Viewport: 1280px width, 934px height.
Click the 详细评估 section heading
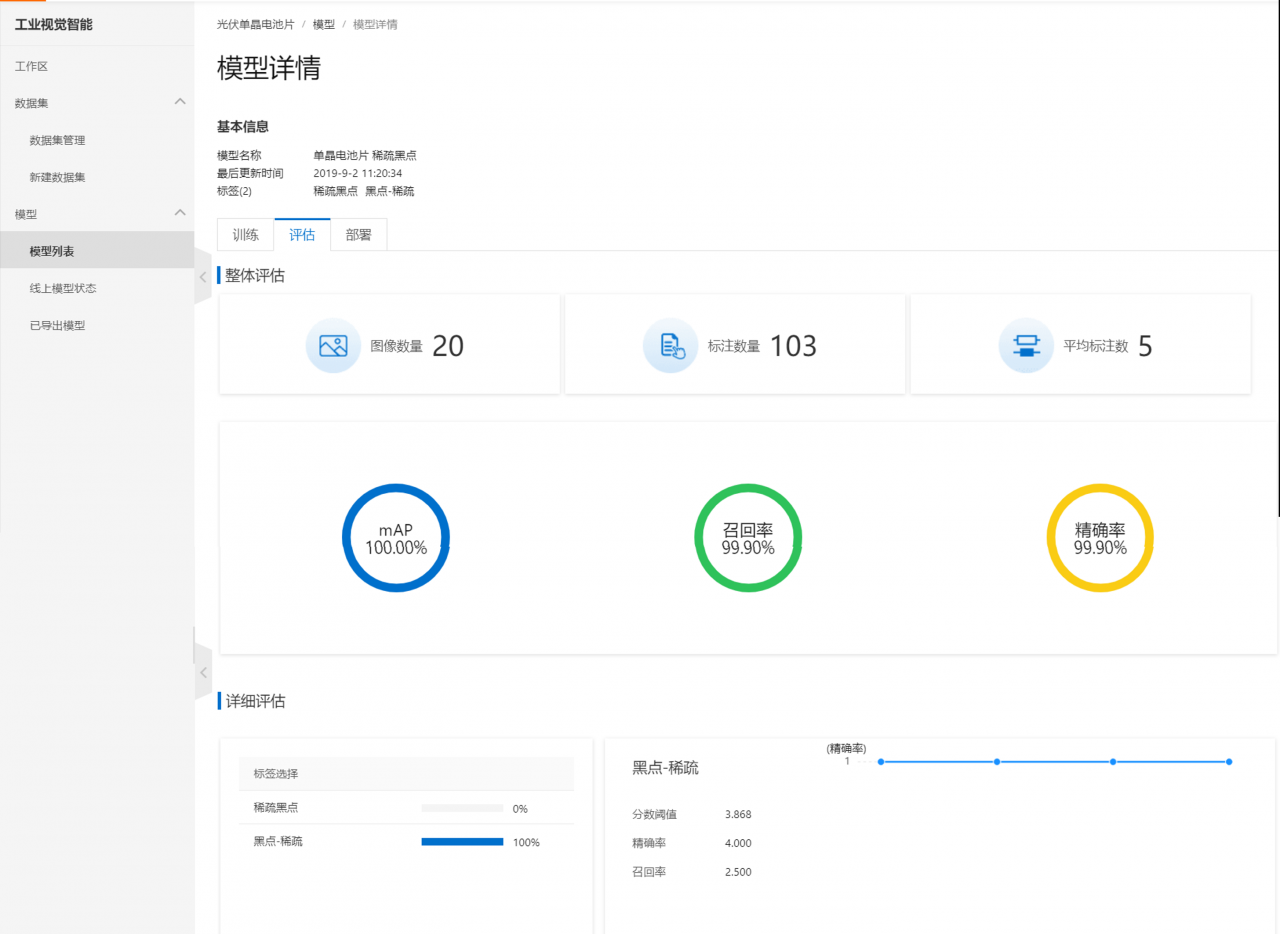(255, 702)
